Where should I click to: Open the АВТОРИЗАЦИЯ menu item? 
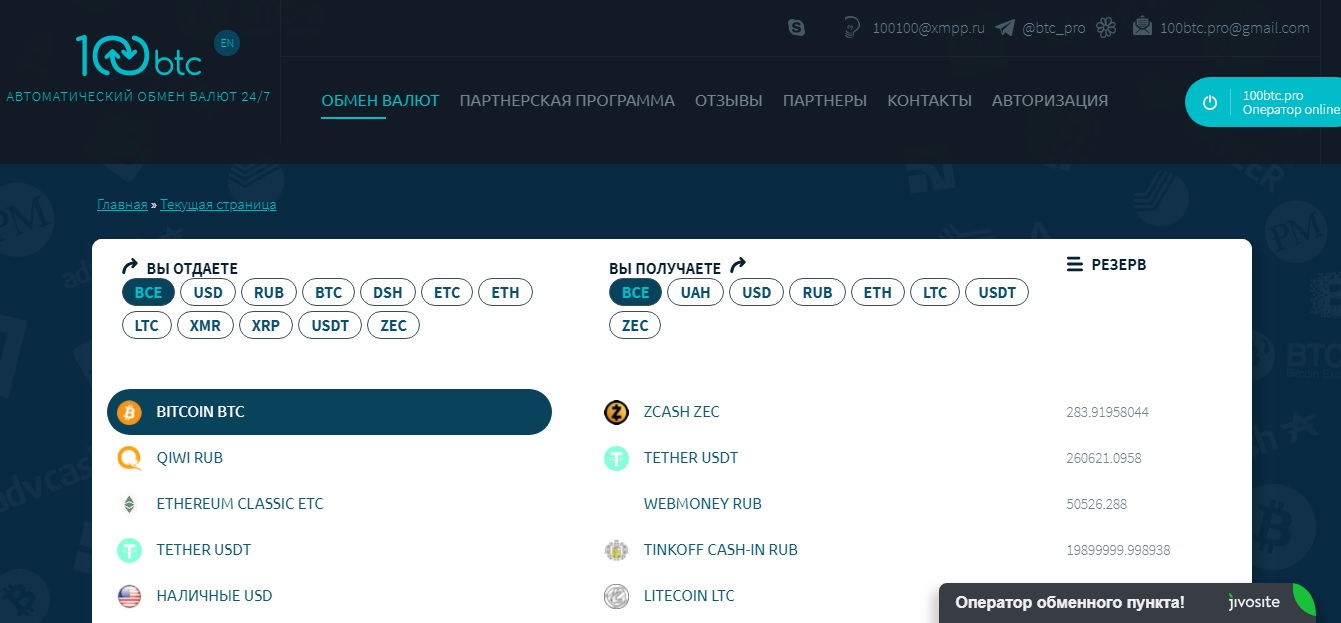tap(1050, 101)
